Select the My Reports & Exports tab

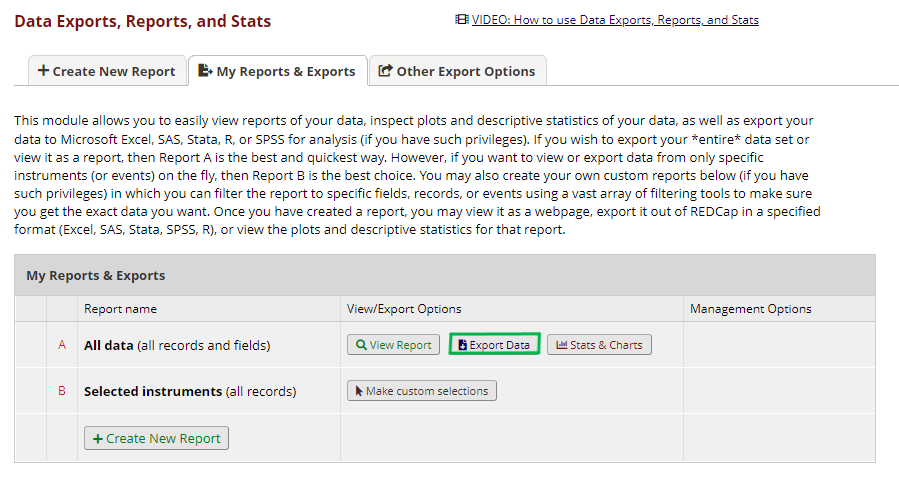click(x=277, y=71)
